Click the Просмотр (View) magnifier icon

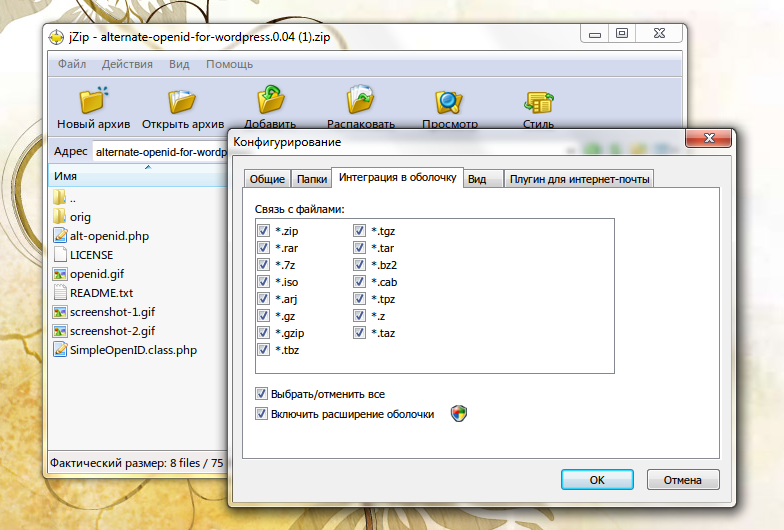[x=449, y=102]
